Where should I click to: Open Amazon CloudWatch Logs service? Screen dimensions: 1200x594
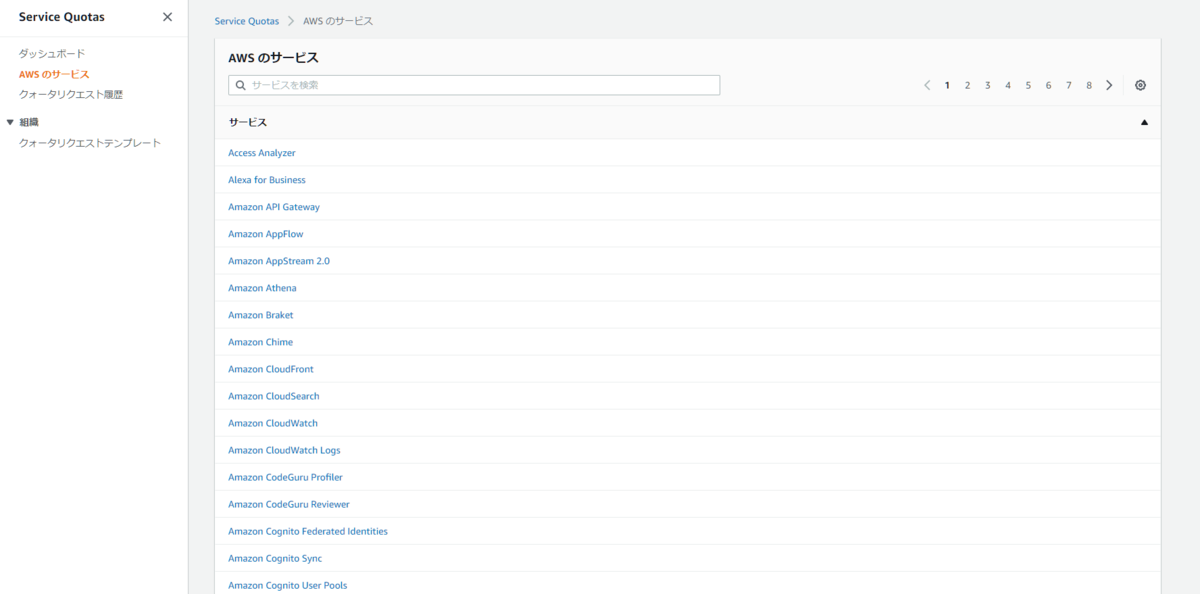284,450
